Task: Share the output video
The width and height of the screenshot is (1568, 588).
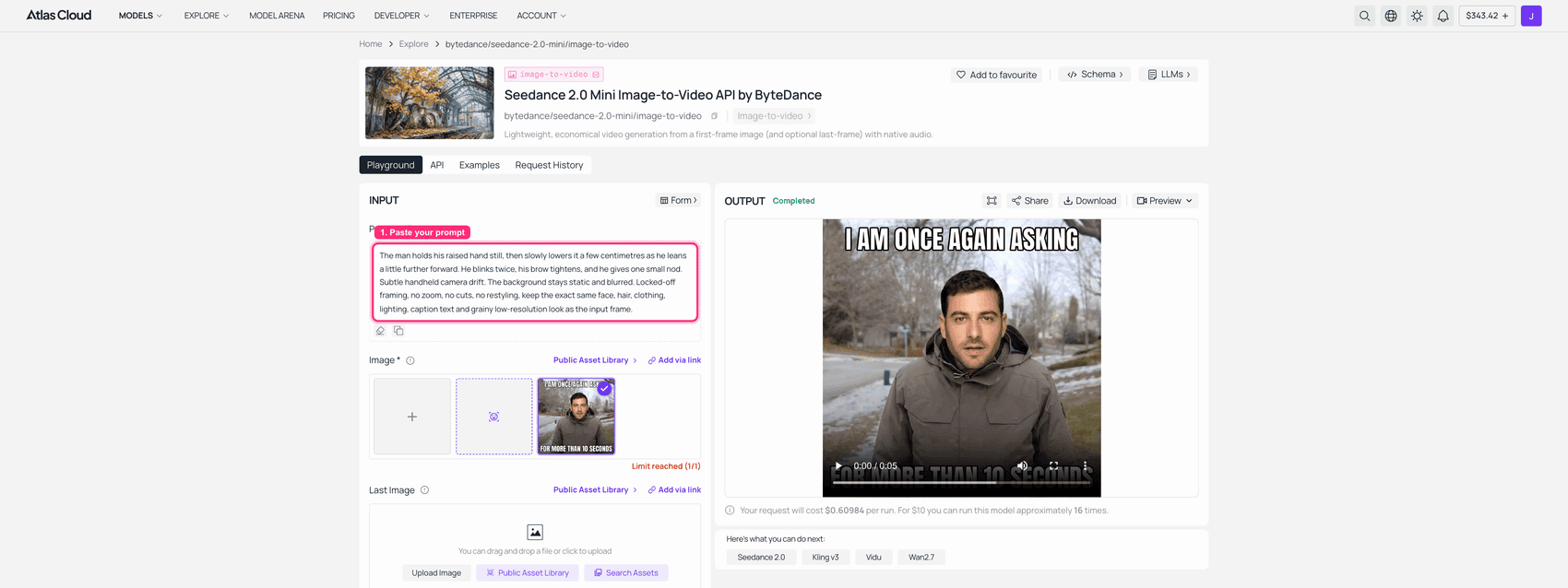Action: pos(1029,201)
